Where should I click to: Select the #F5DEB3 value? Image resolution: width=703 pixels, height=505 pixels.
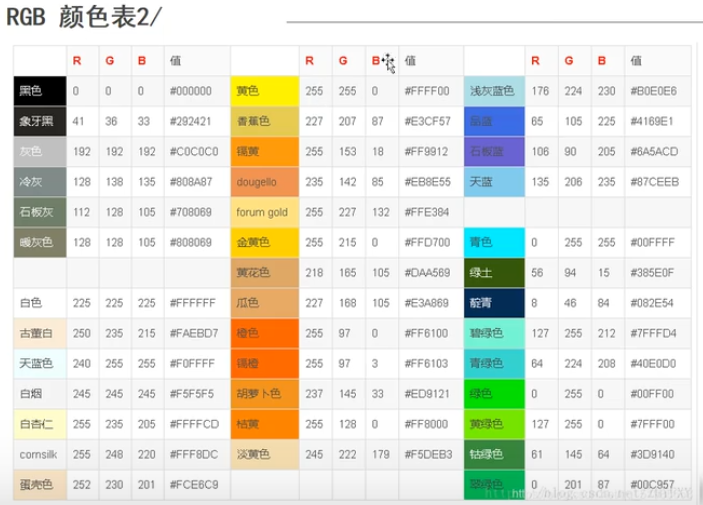[428, 454]
